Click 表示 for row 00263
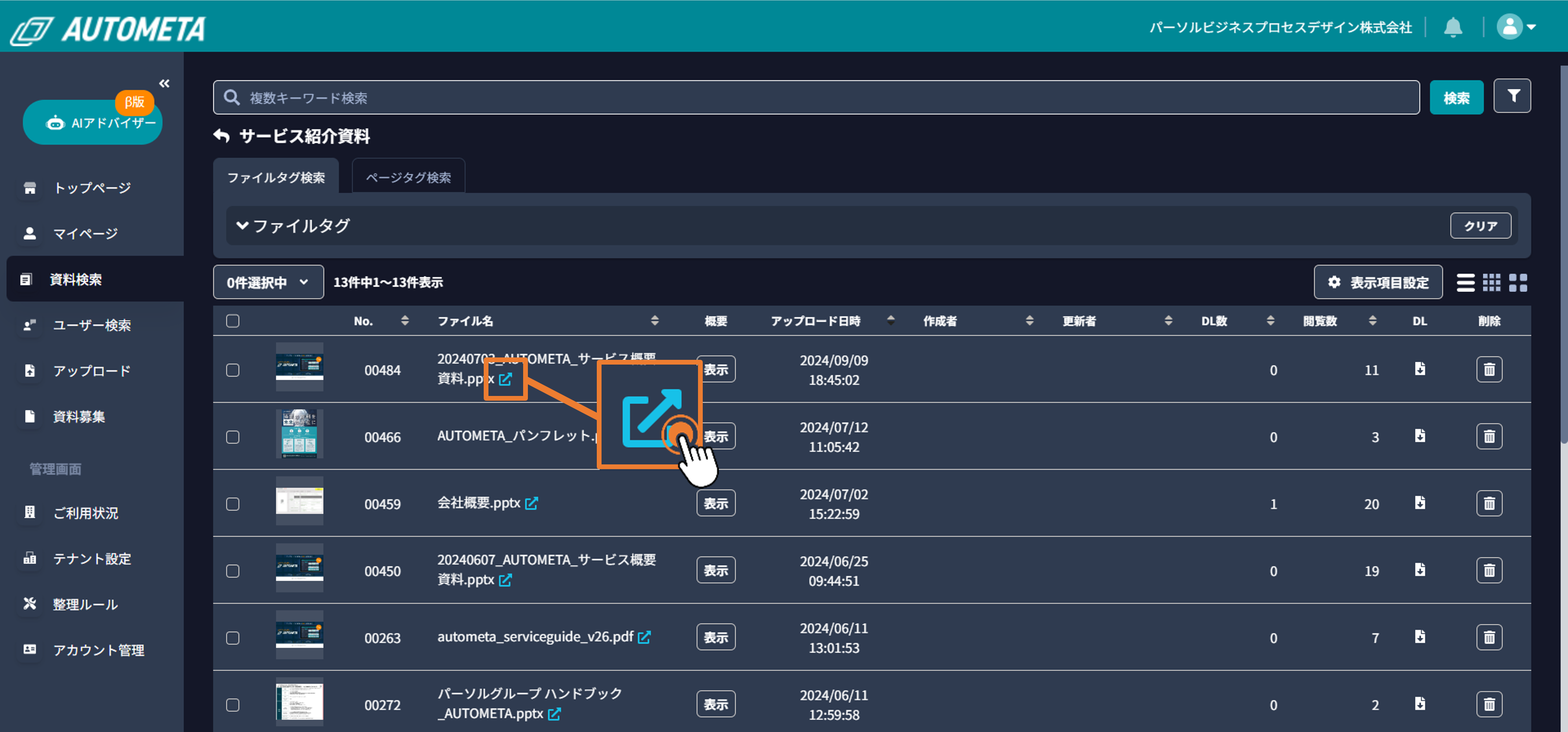The image size is (1568, 732). (x=716, y=637)
